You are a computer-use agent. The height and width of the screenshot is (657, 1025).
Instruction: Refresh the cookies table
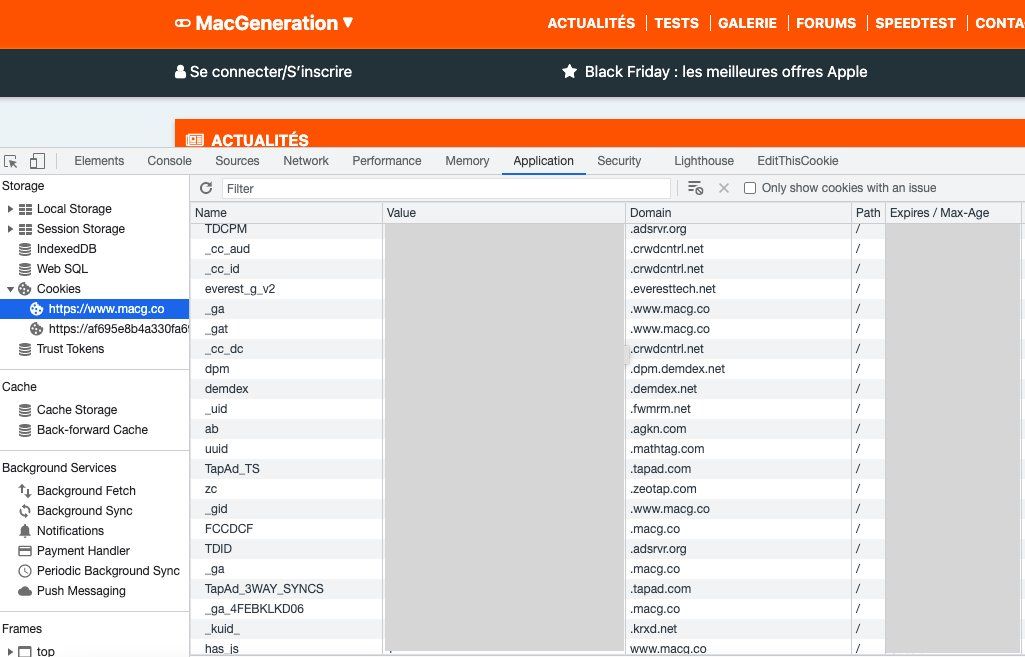tap(206, 188)
